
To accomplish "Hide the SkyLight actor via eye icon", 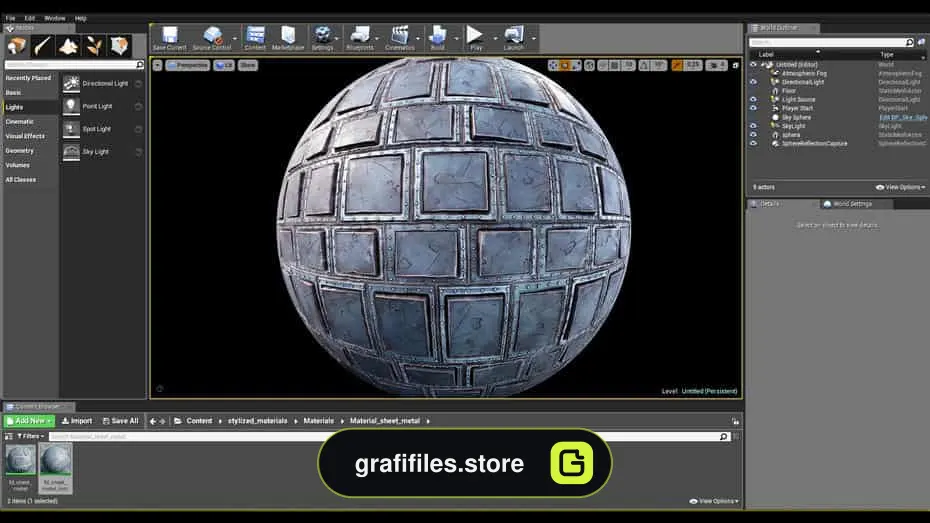I will click(753, 126).
